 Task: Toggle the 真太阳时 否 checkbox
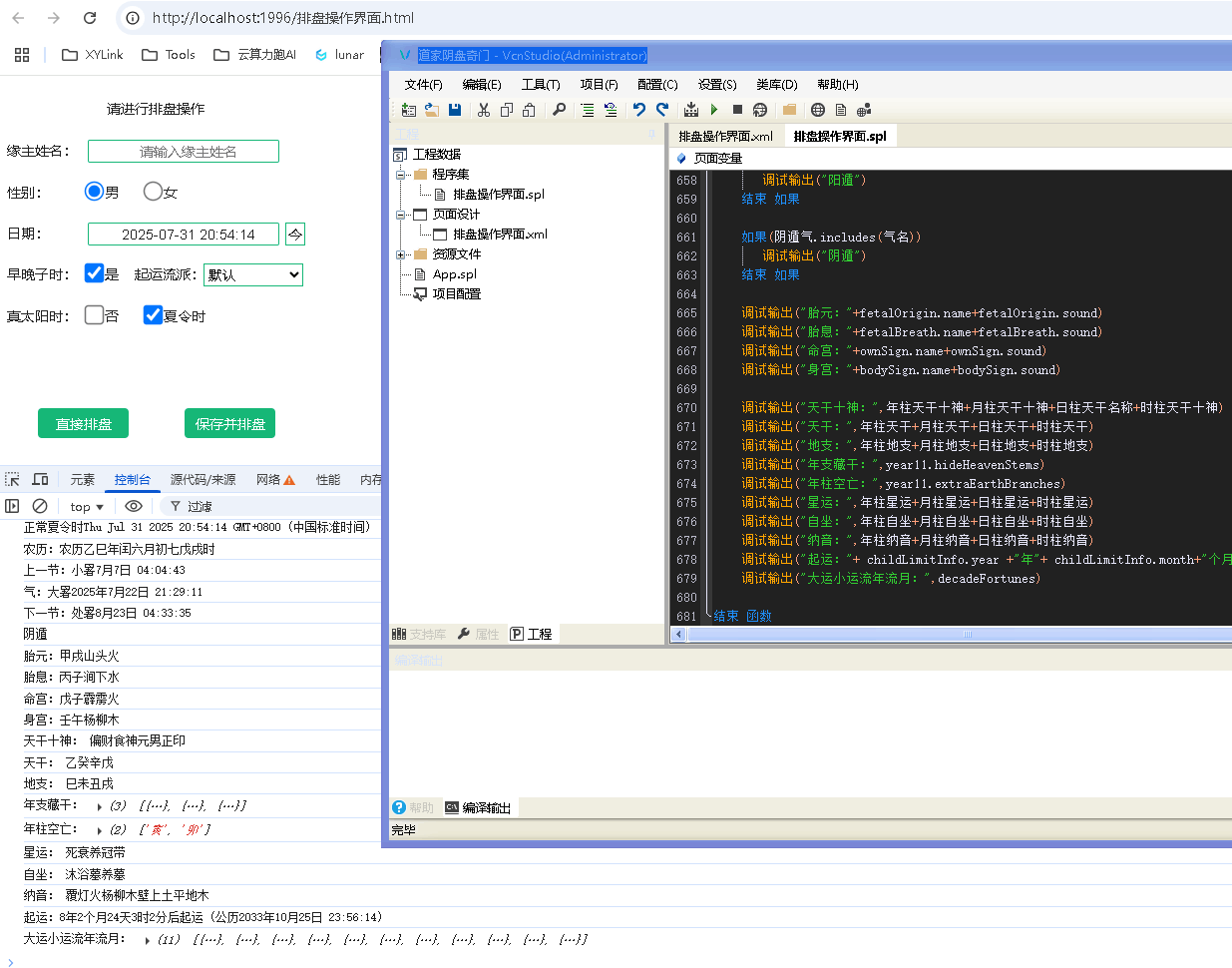coord(95,315)
